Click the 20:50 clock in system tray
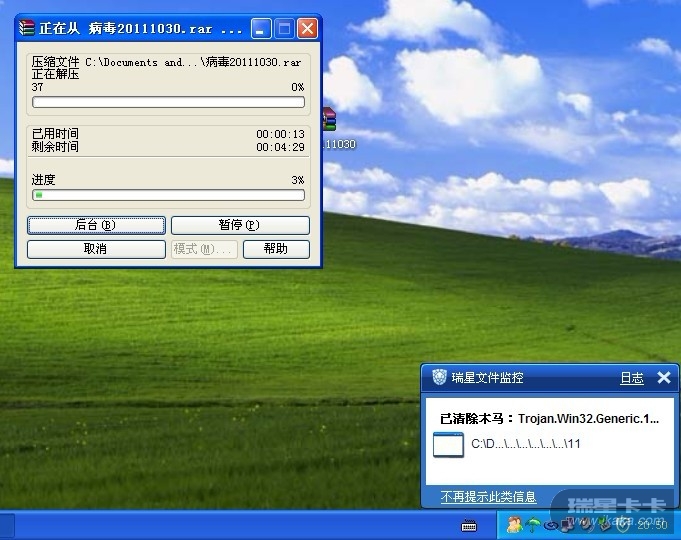 (652, 525)
